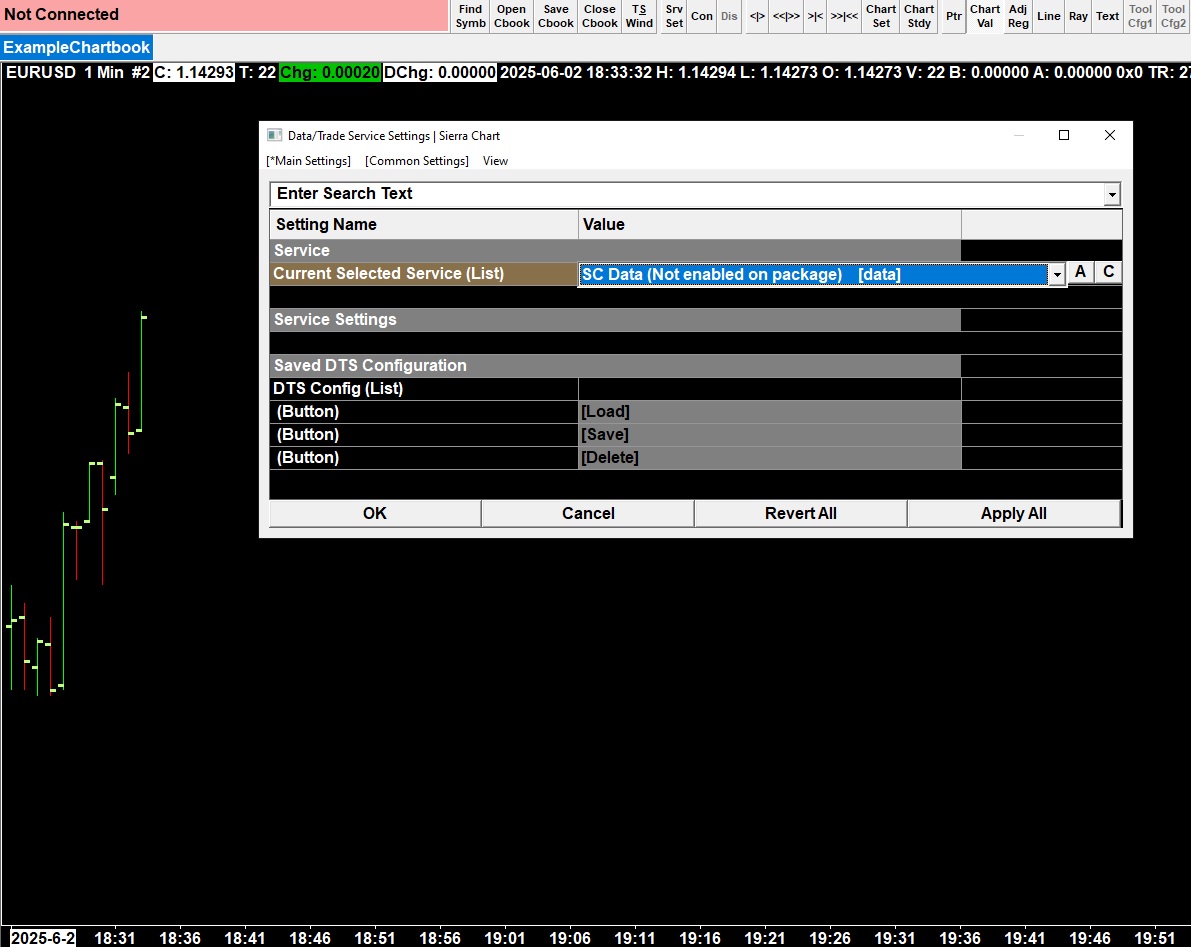Open Chart Stdy studies button
This screenshot has width=1191, height=947.
point(919,16)
